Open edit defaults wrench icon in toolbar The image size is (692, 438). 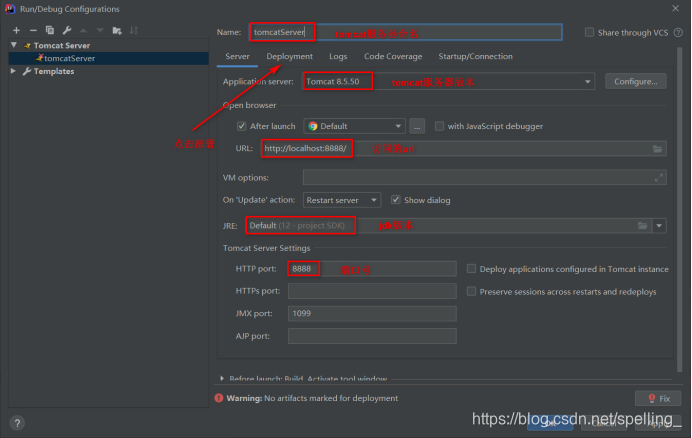pyautogui.click(x=67, y=30)
